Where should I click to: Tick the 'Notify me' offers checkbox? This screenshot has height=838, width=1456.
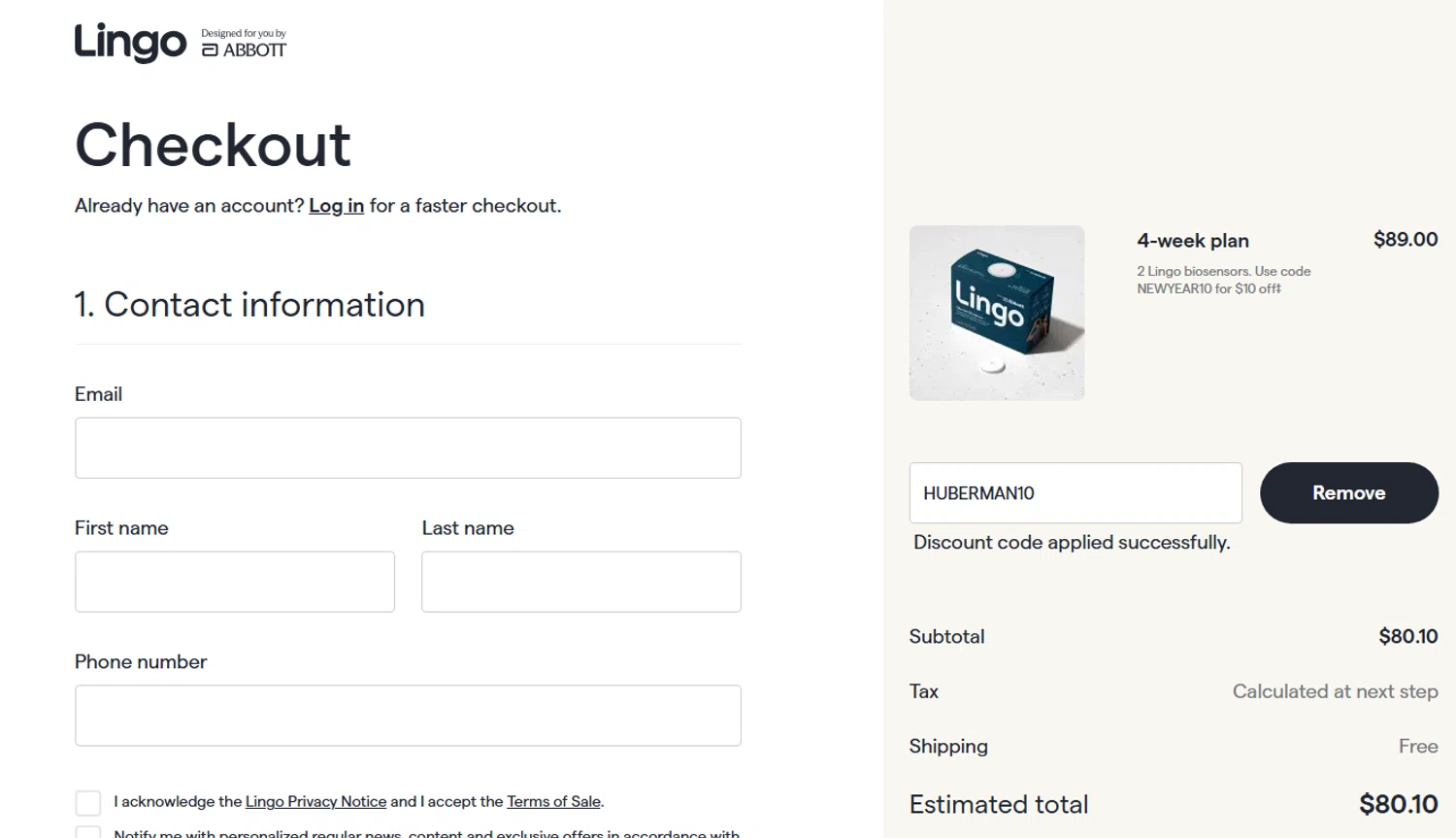pos(88,832)
